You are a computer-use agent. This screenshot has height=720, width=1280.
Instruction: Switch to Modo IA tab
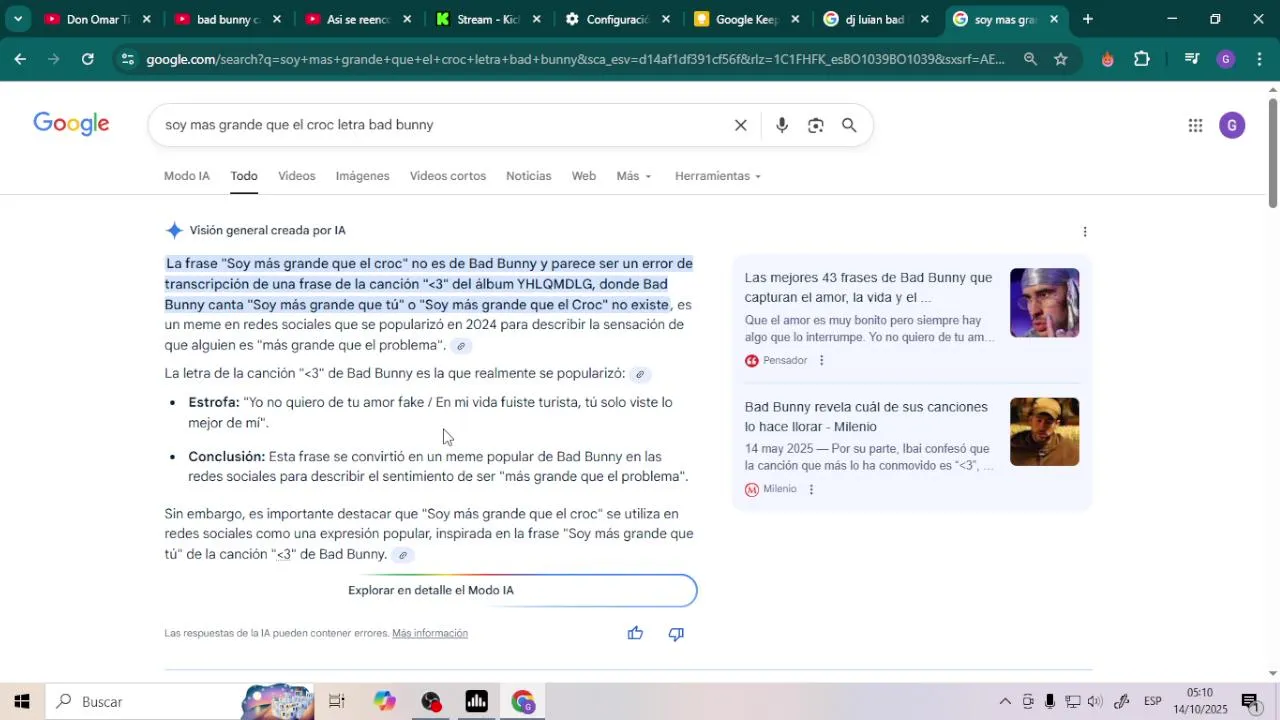coord(187,176)
